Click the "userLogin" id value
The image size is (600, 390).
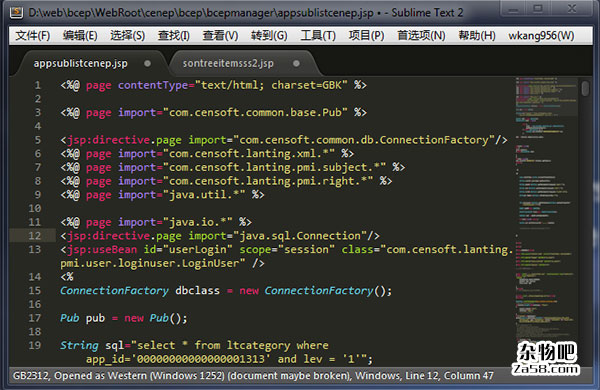197,250
